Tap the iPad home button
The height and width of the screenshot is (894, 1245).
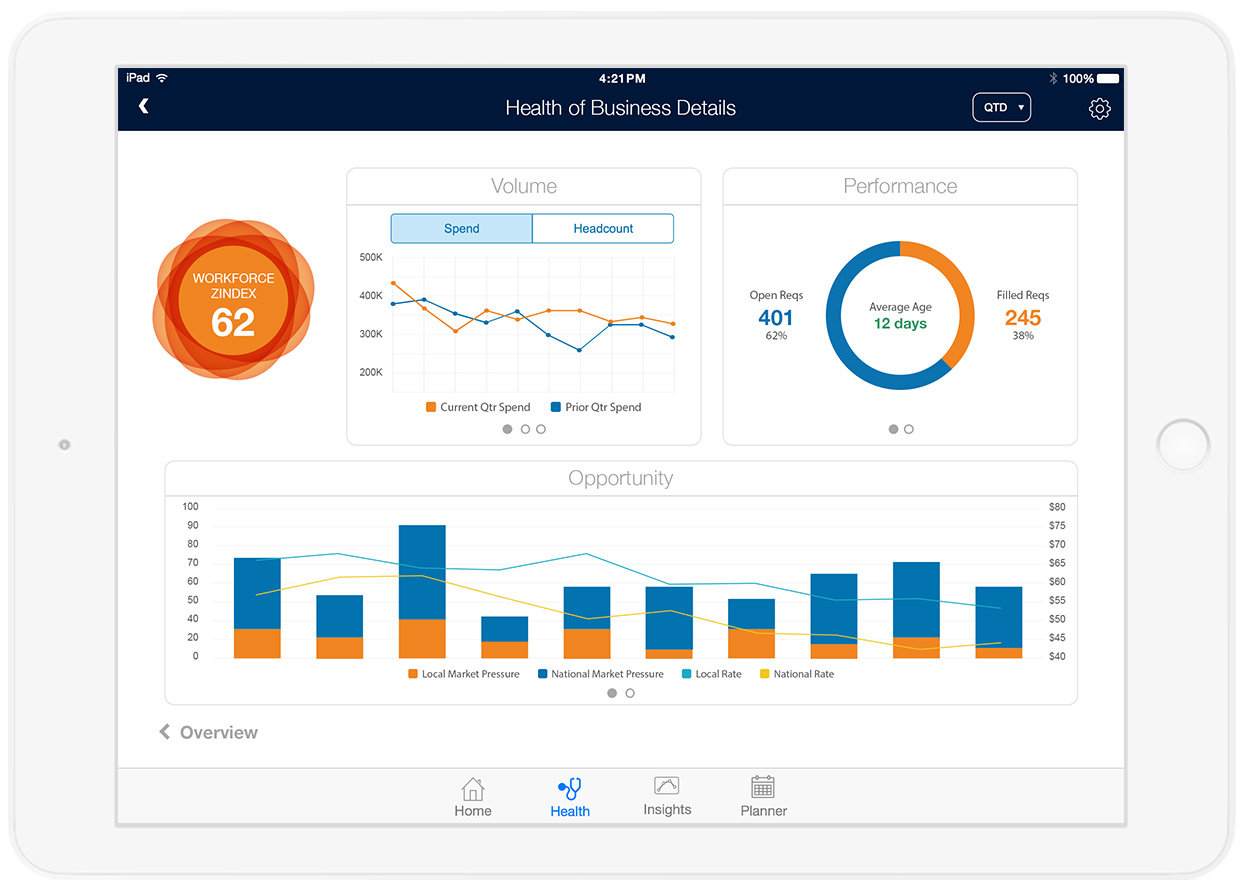tap(1183, 446)
